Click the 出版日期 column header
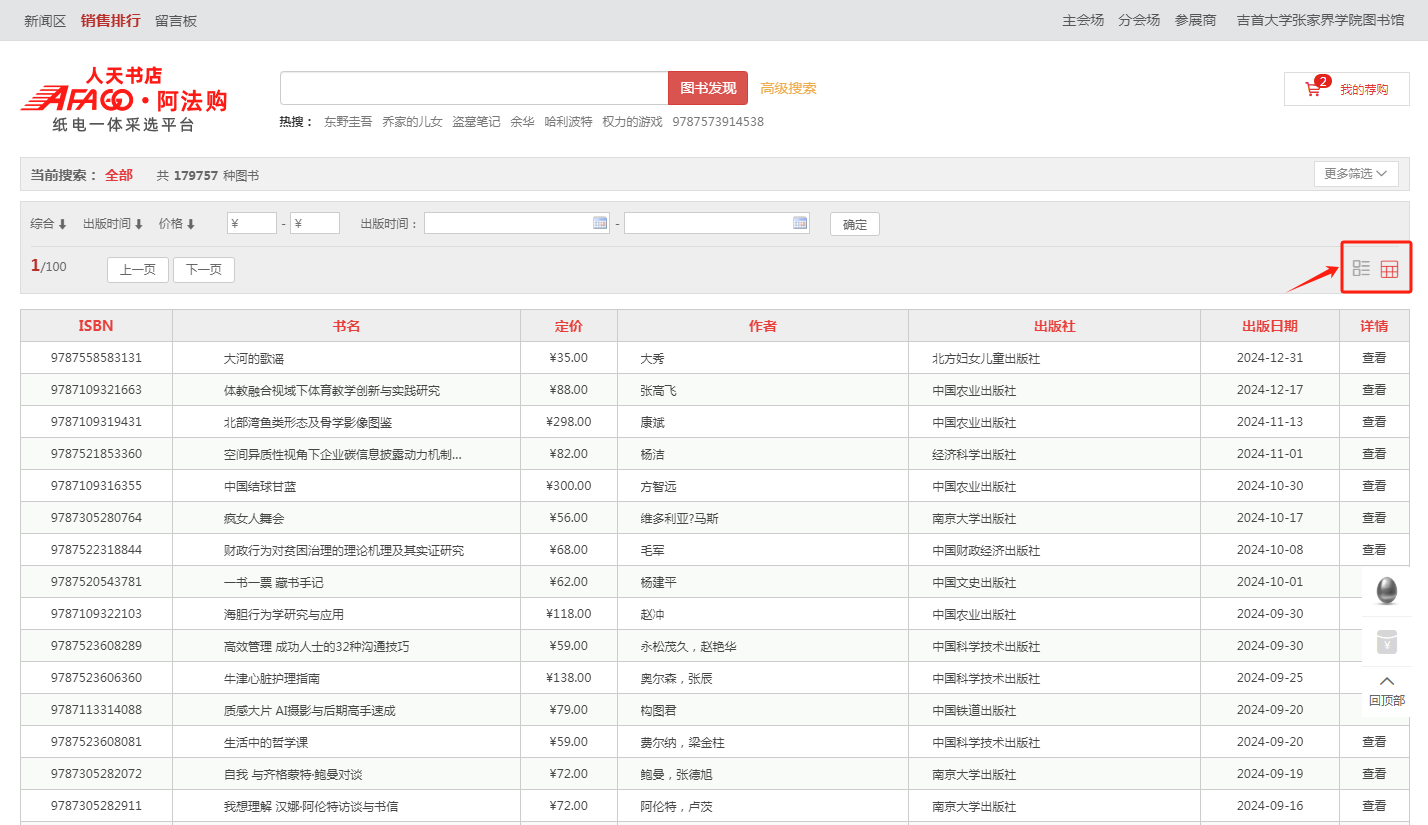The height and width of the screenshot is (825, 1428). point(1270,326)
